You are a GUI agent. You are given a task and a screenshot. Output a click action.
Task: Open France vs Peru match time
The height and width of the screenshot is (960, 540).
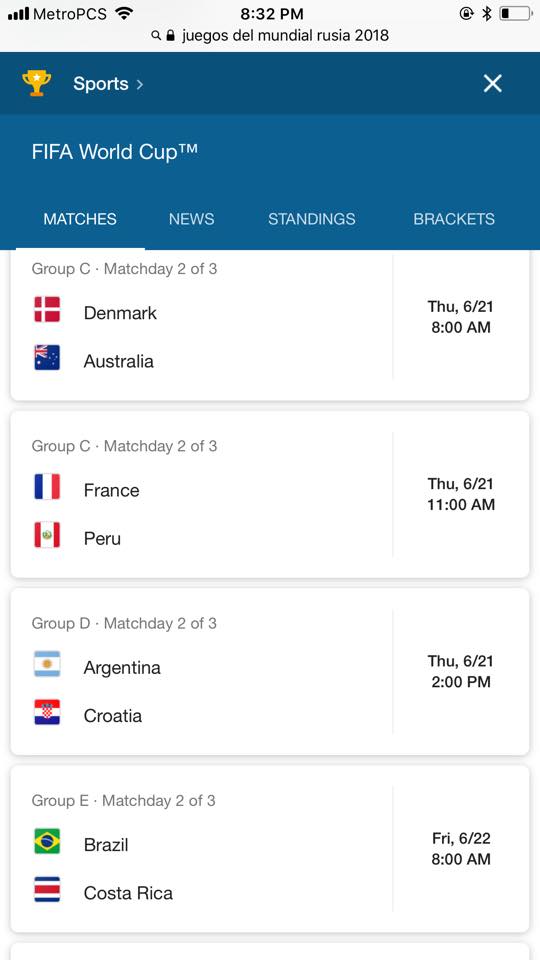pos(460,494)
